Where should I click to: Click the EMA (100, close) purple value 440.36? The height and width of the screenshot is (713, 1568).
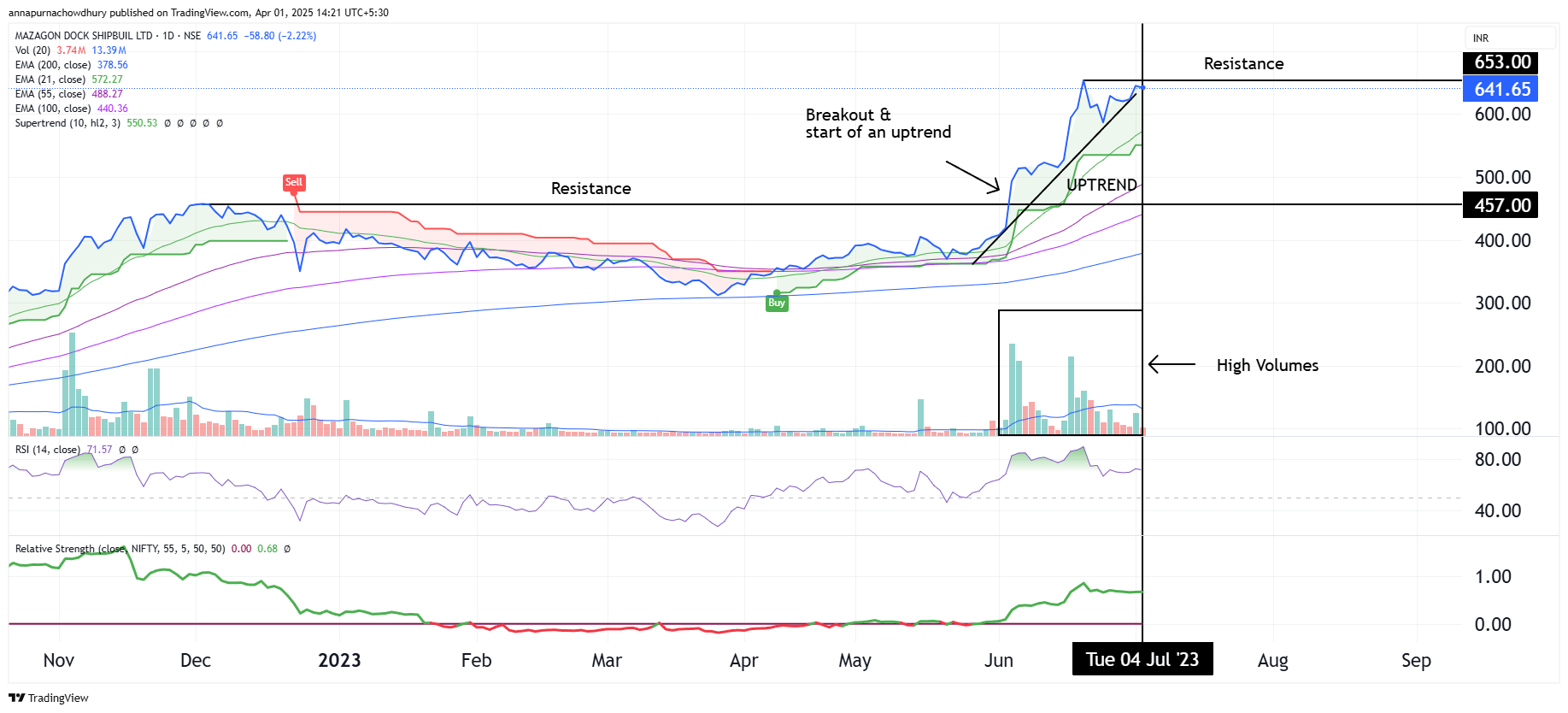pos(112,109)
